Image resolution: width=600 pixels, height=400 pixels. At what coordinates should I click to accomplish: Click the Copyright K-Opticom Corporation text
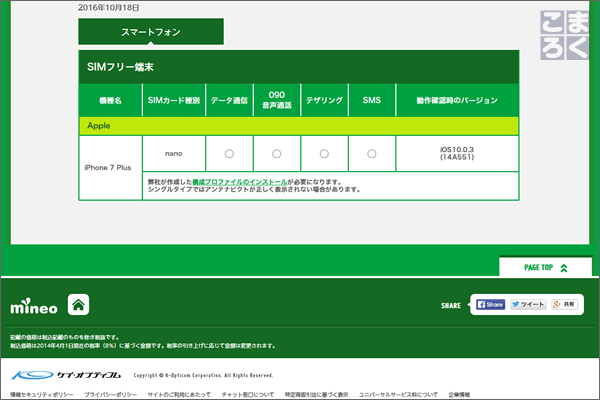pyautogui.click(x=203, y=376)
